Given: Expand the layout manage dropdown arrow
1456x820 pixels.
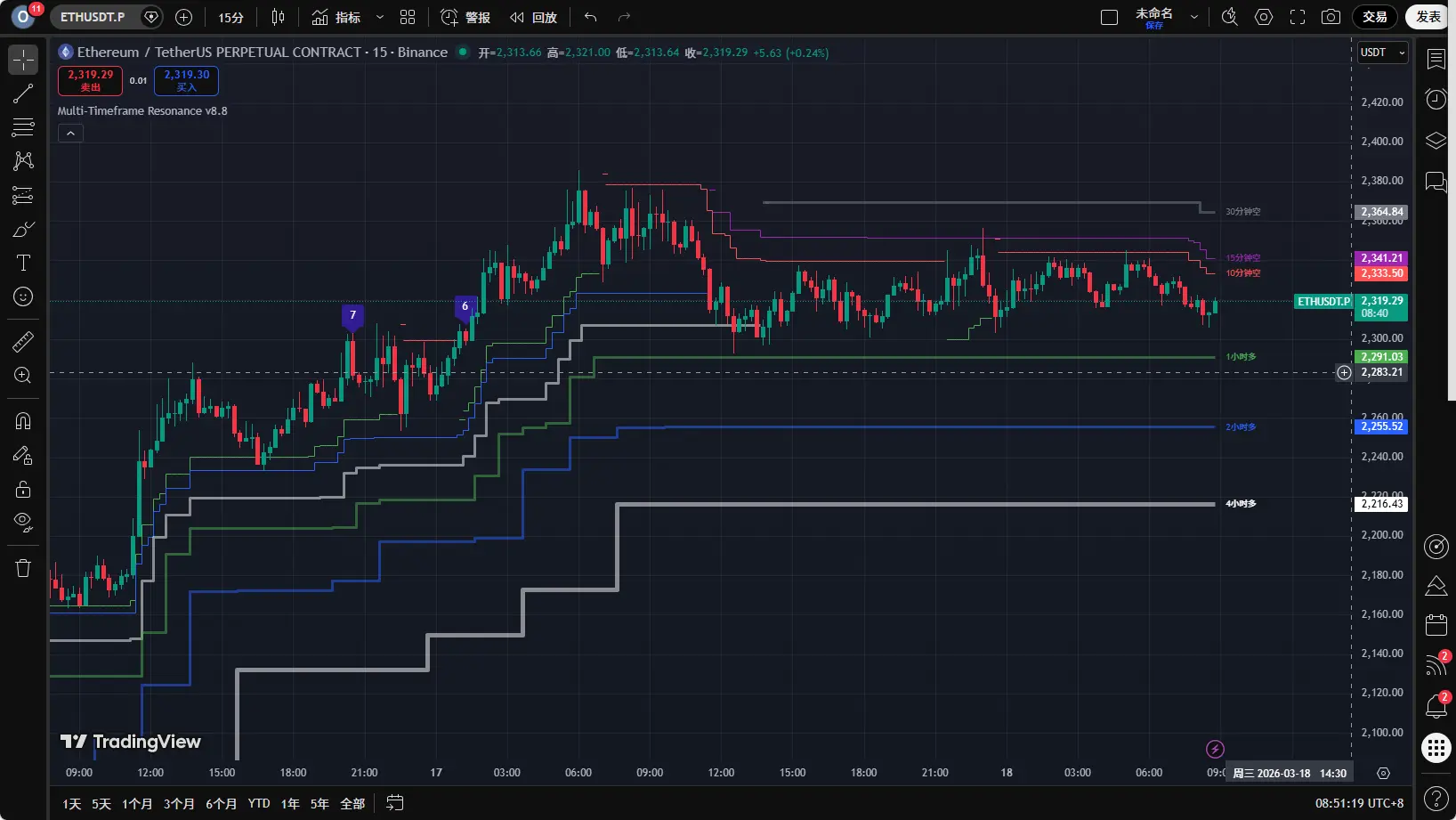Looking at the screenshot, I should point(1194,17).
